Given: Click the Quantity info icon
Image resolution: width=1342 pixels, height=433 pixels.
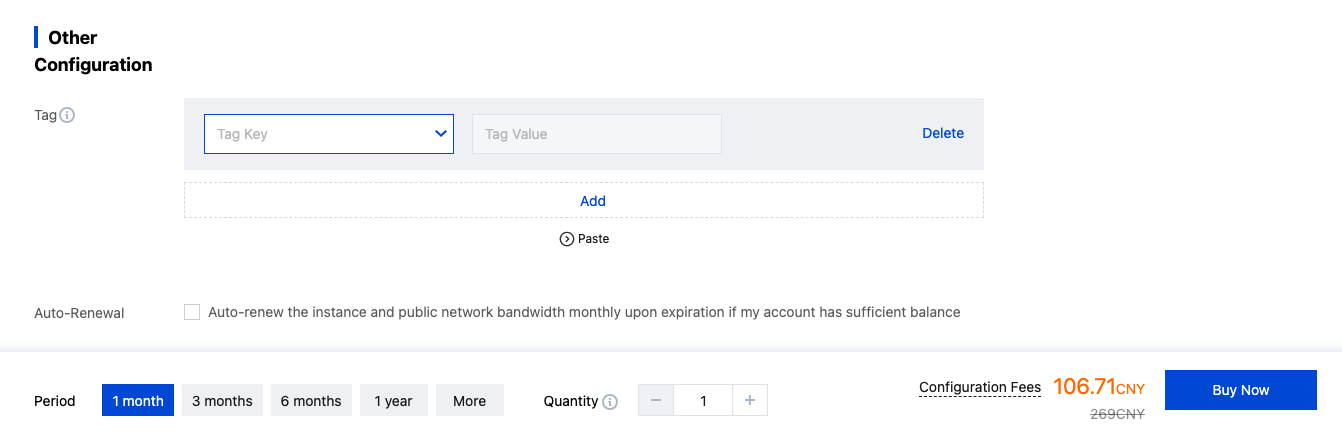Looking at the screenshot, I should [x=610, y=402].
